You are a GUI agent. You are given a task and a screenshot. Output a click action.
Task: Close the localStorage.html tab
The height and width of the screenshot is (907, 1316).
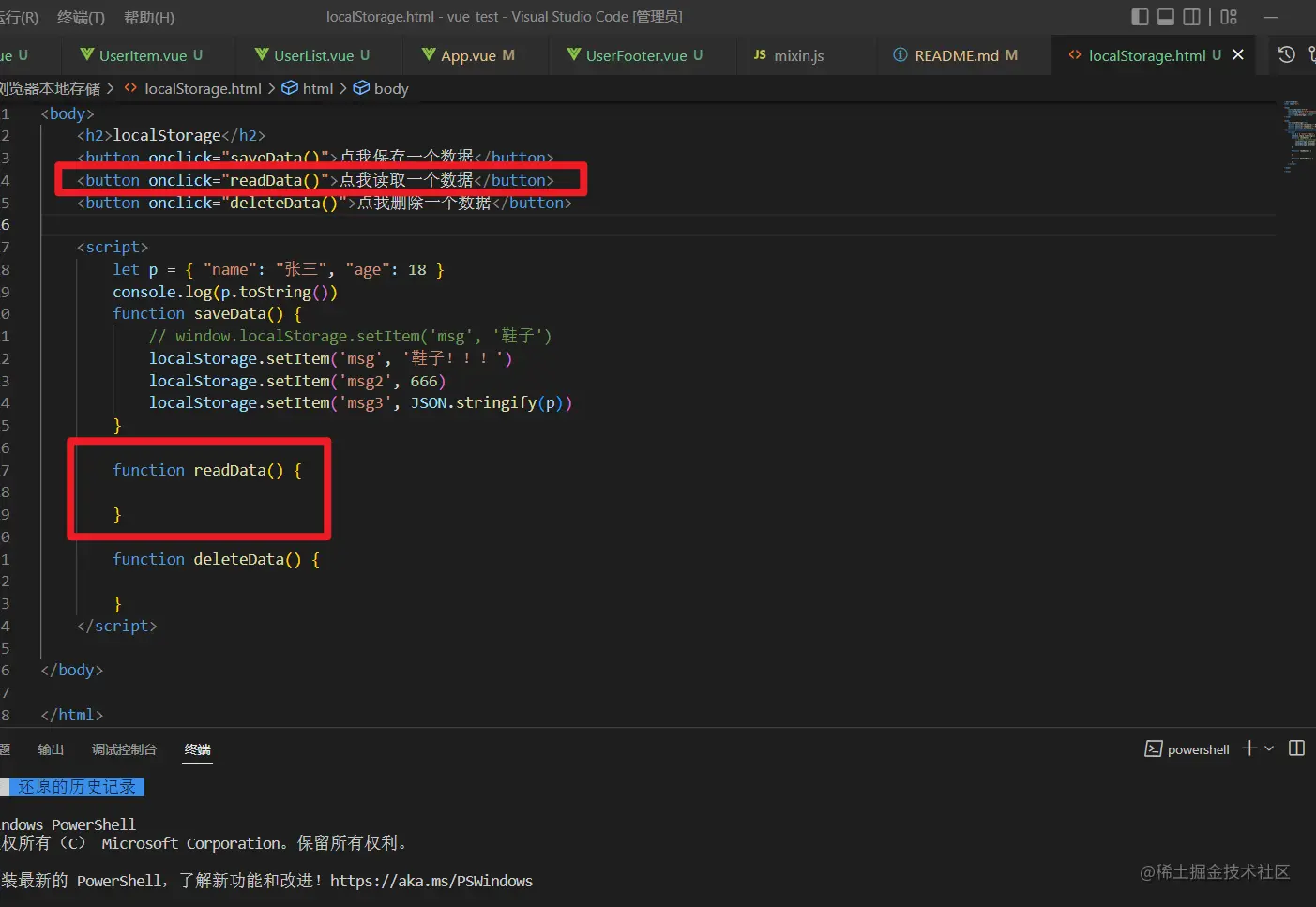(1238, 55)
